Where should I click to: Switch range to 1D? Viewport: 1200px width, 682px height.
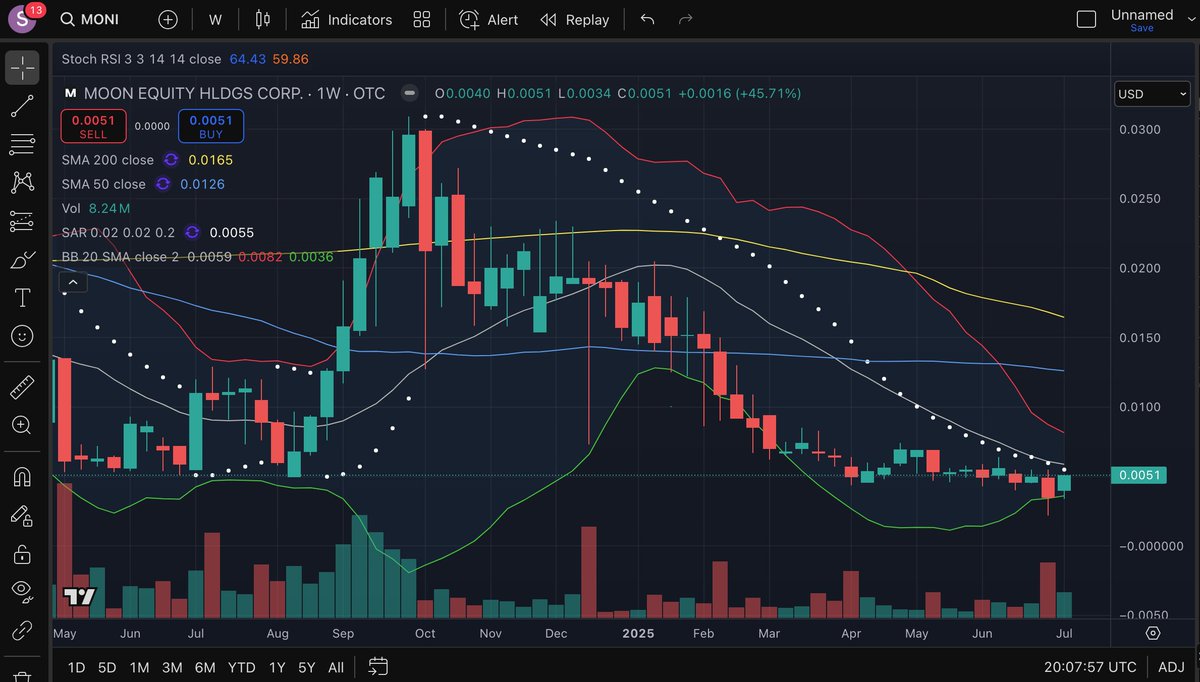(x=76, y=667)
